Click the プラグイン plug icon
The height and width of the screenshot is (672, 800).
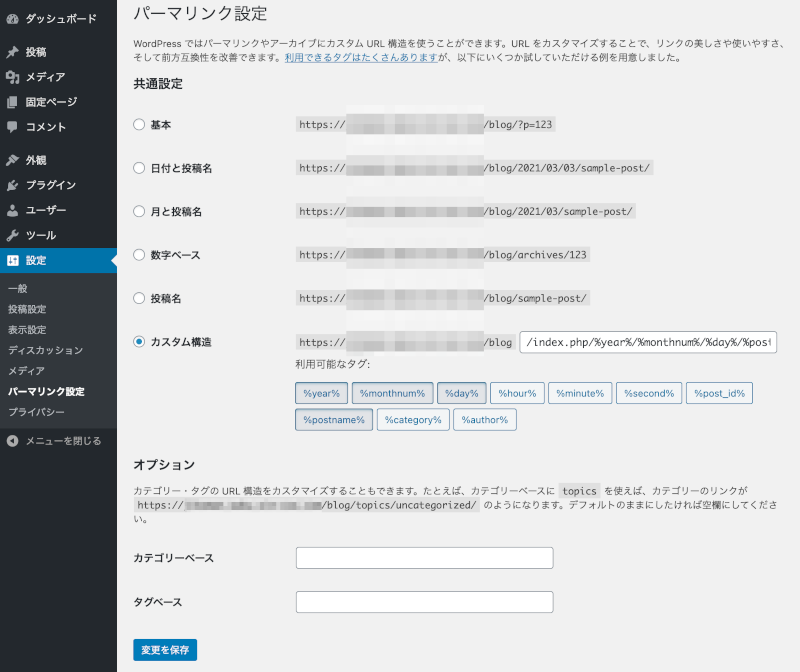12,185
